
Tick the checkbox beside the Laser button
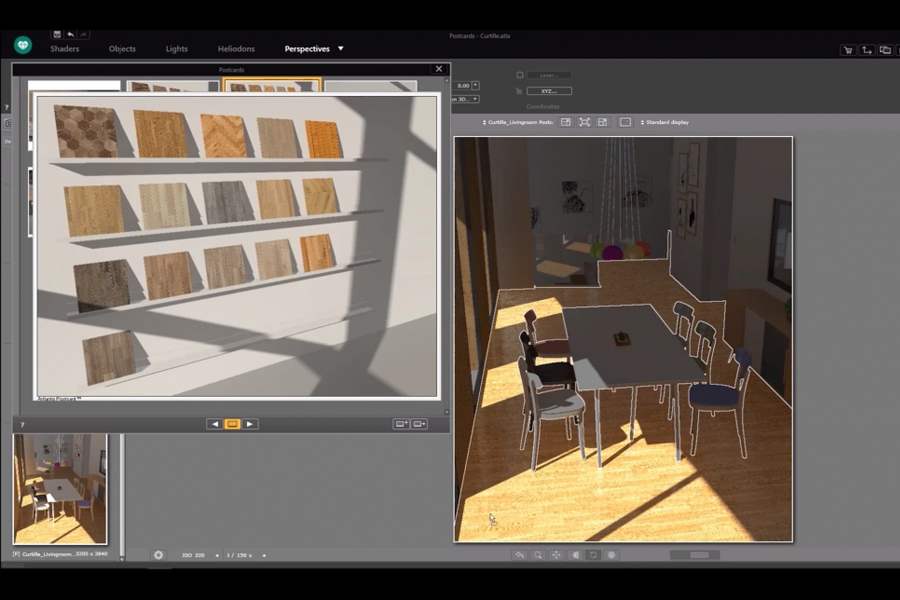(x=520, y=75)
